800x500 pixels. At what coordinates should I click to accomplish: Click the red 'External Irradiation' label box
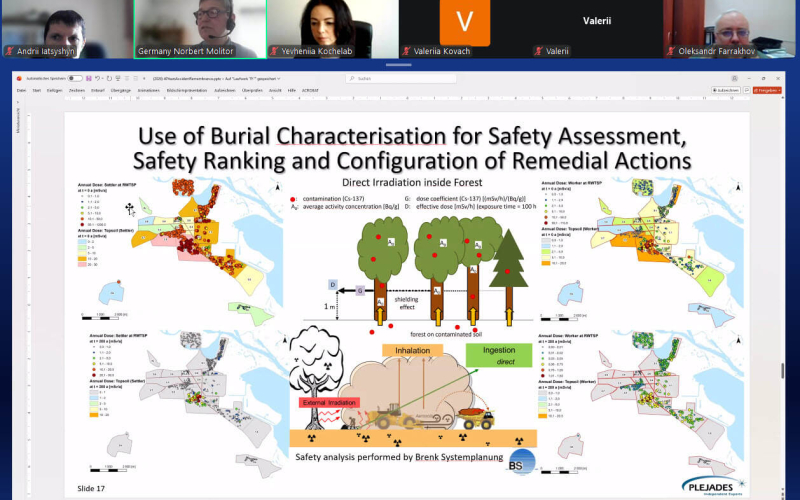click(329, 403)
